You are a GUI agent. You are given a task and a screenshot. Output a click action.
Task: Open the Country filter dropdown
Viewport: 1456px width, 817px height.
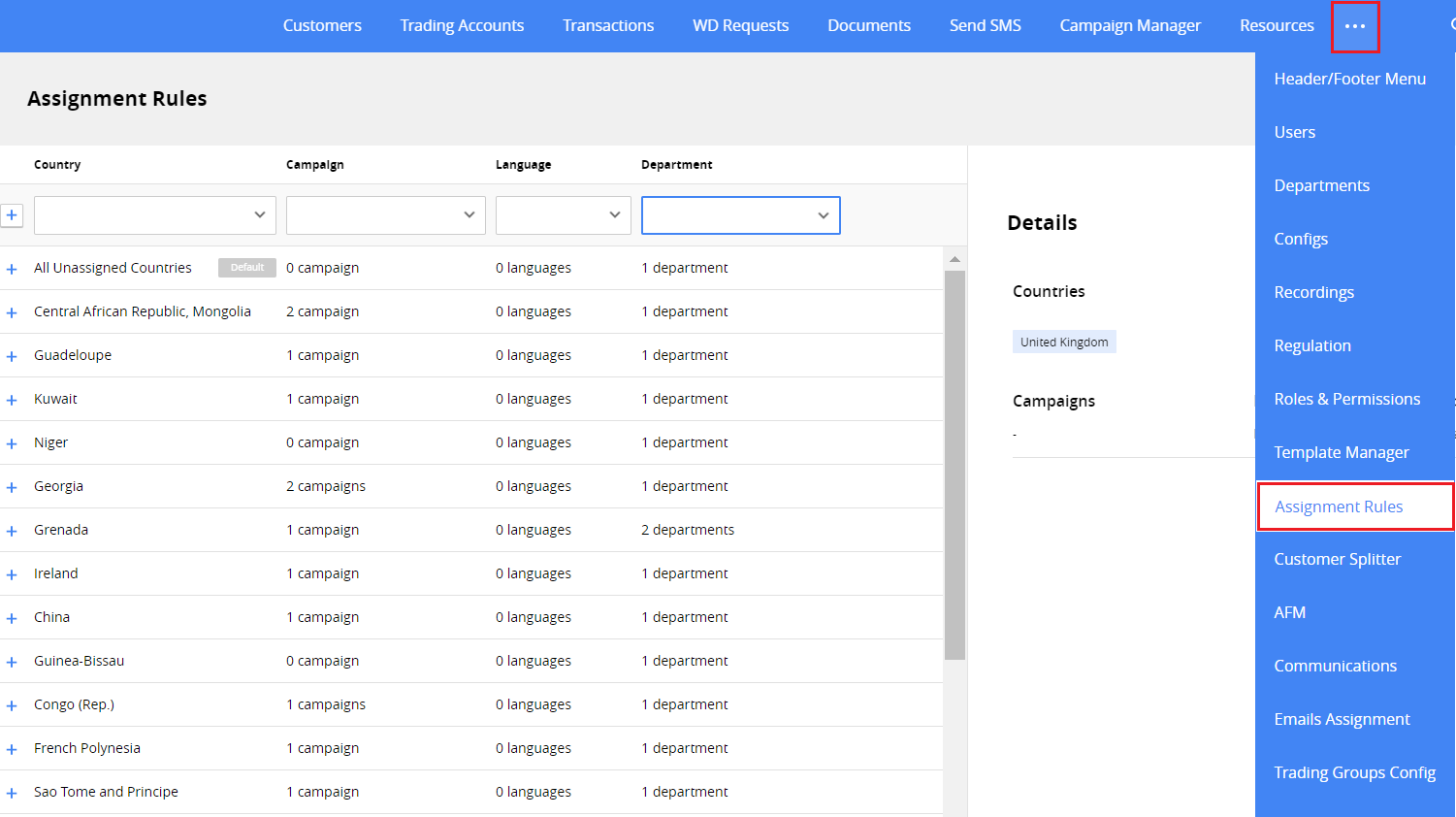[x=154, y=214]
